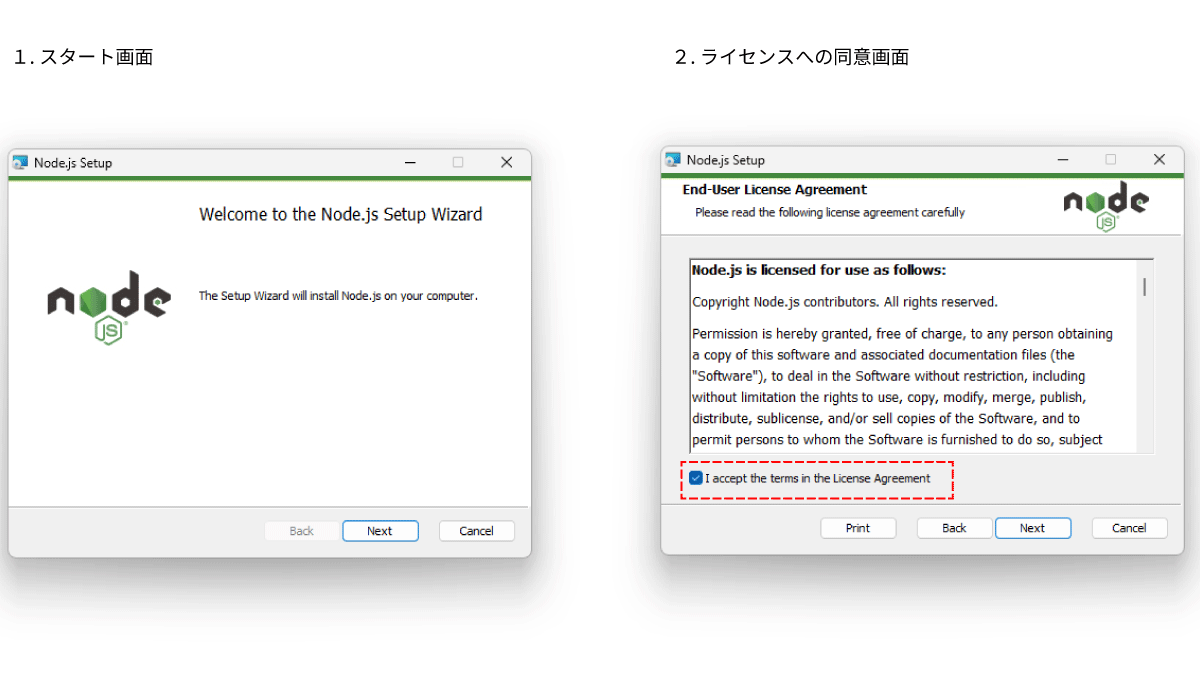Click 'Please read the following license agreement carefully'
1200x675 pixels.
click(x=830, y=213)
